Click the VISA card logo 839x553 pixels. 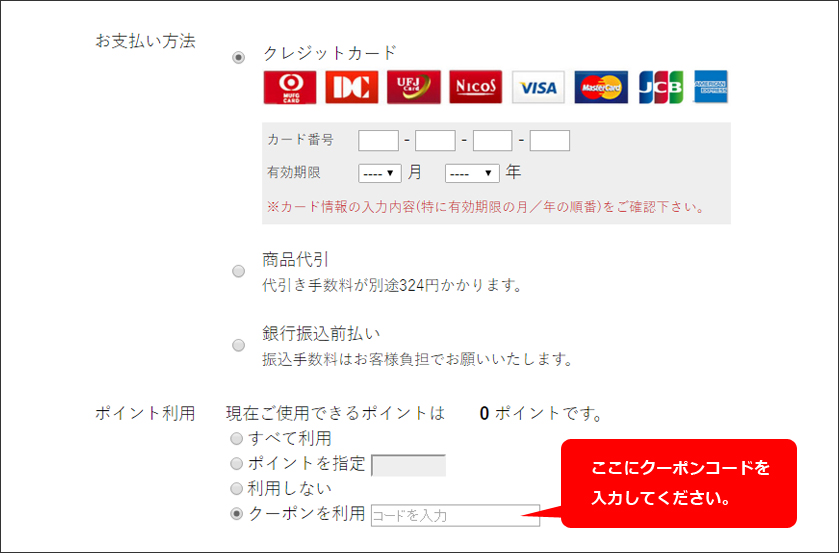pyautogui.click(x=538, y=87)
